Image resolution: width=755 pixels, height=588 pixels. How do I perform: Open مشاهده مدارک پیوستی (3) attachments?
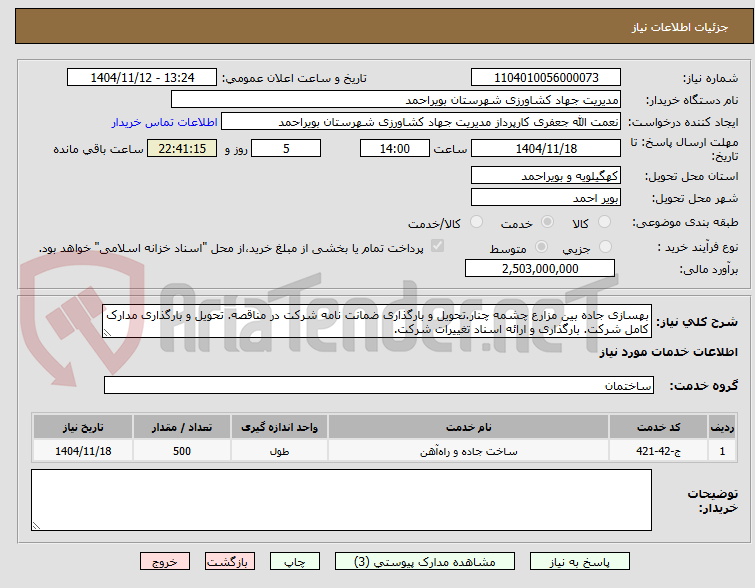pos(425,562)
